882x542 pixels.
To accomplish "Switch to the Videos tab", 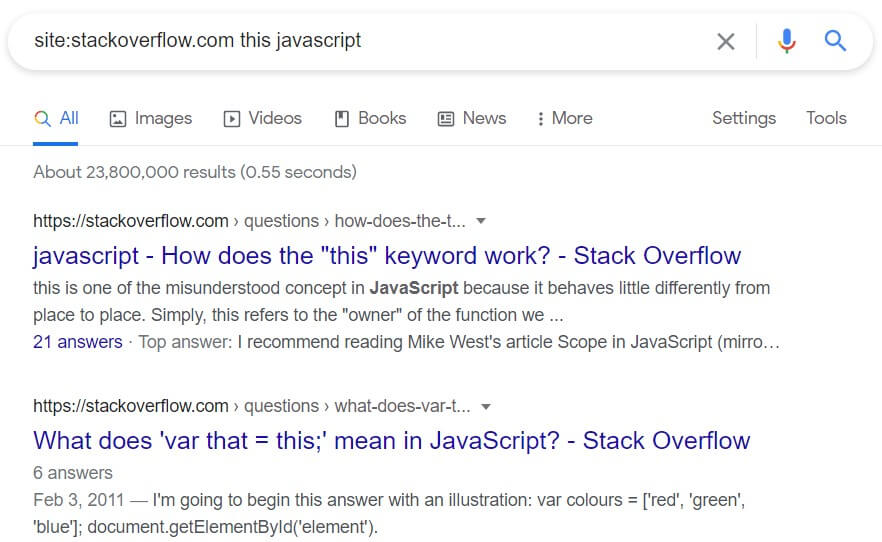I will pyautogui.click(x=263, y=118).
